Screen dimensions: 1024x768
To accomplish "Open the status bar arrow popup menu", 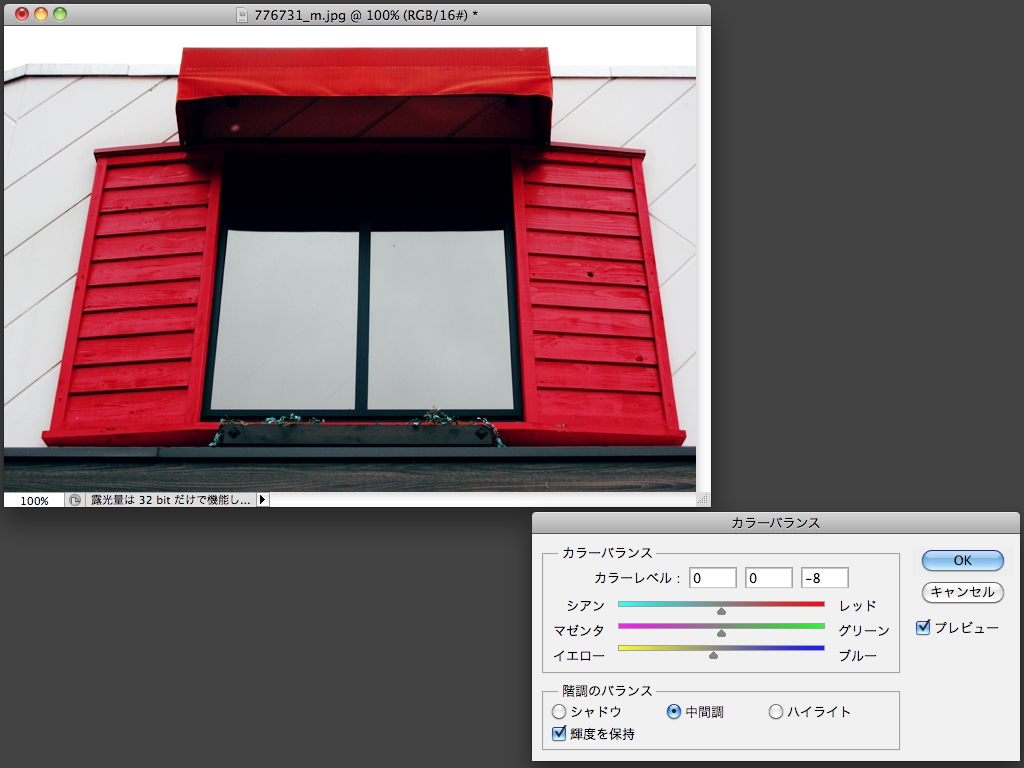I will (x=263, y=500).
